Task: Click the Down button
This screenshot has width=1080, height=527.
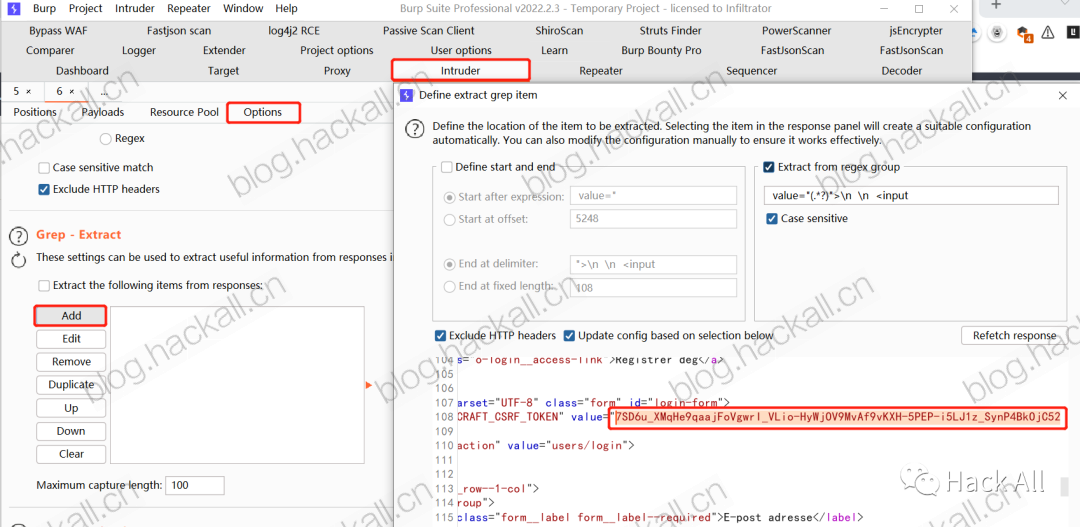Action: [71, 431]
